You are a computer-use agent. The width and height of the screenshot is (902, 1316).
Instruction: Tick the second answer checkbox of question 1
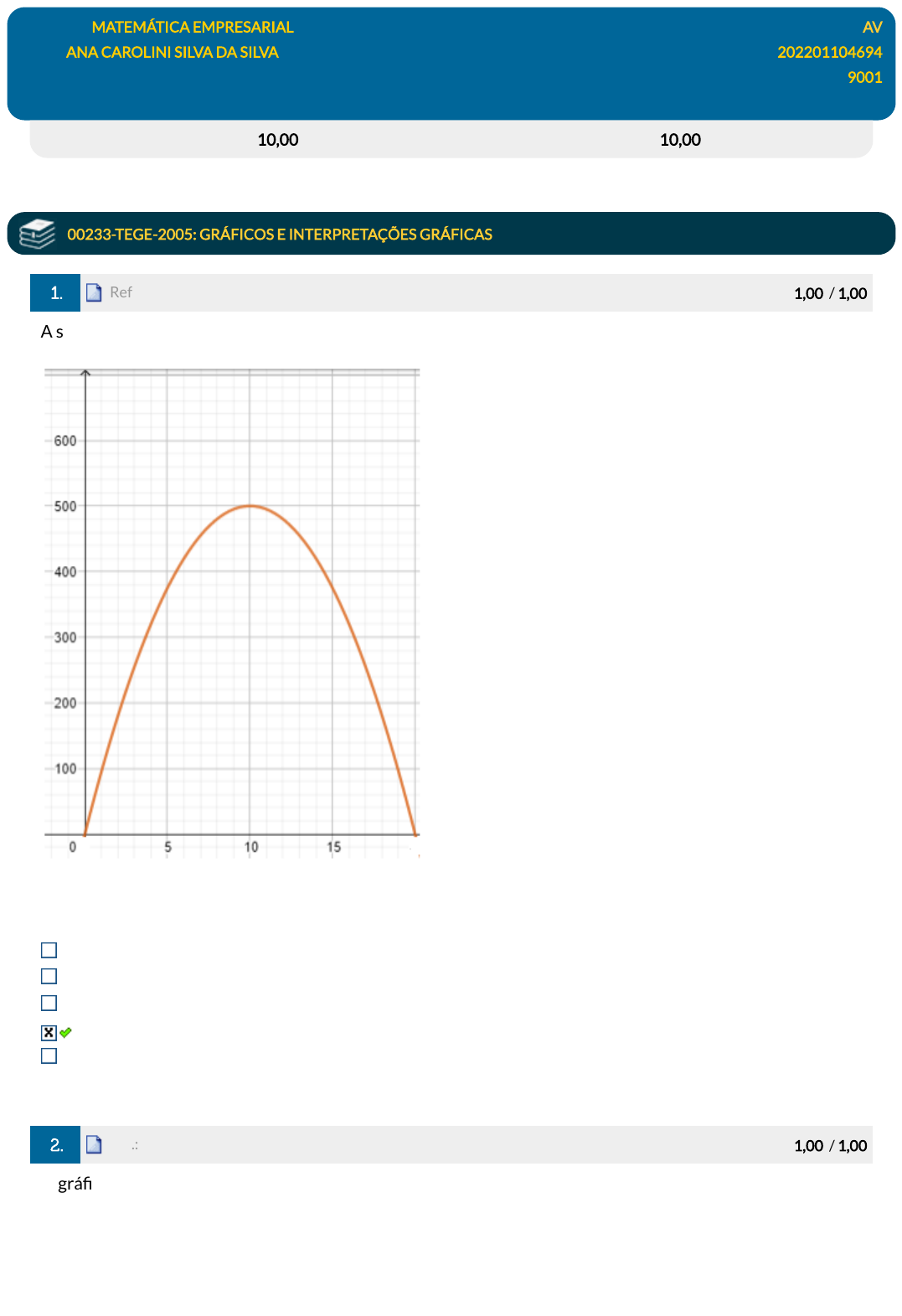pos(49,976)
